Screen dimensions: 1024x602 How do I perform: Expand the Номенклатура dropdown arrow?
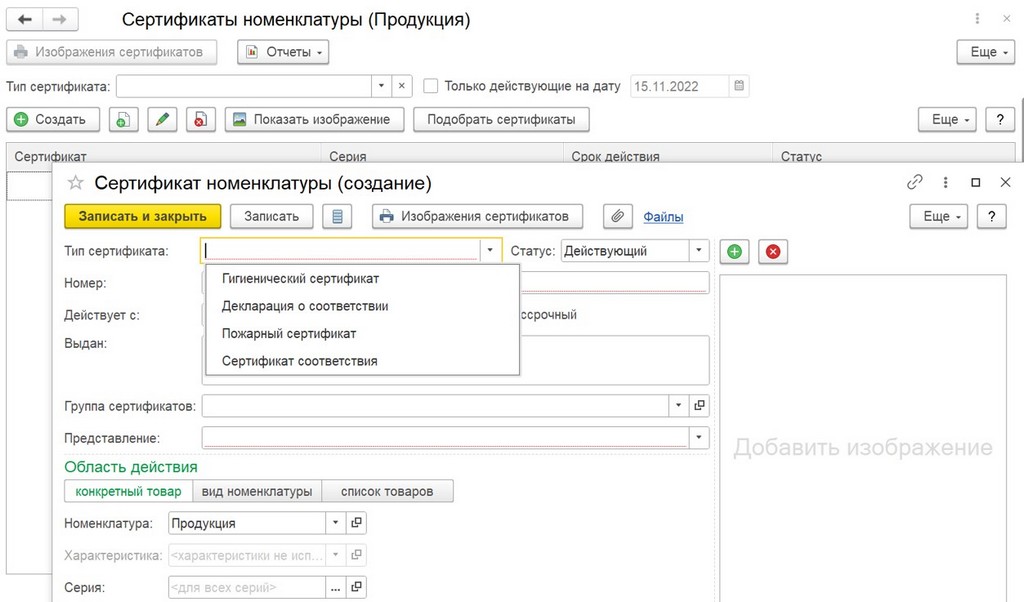tap(335, 522)
